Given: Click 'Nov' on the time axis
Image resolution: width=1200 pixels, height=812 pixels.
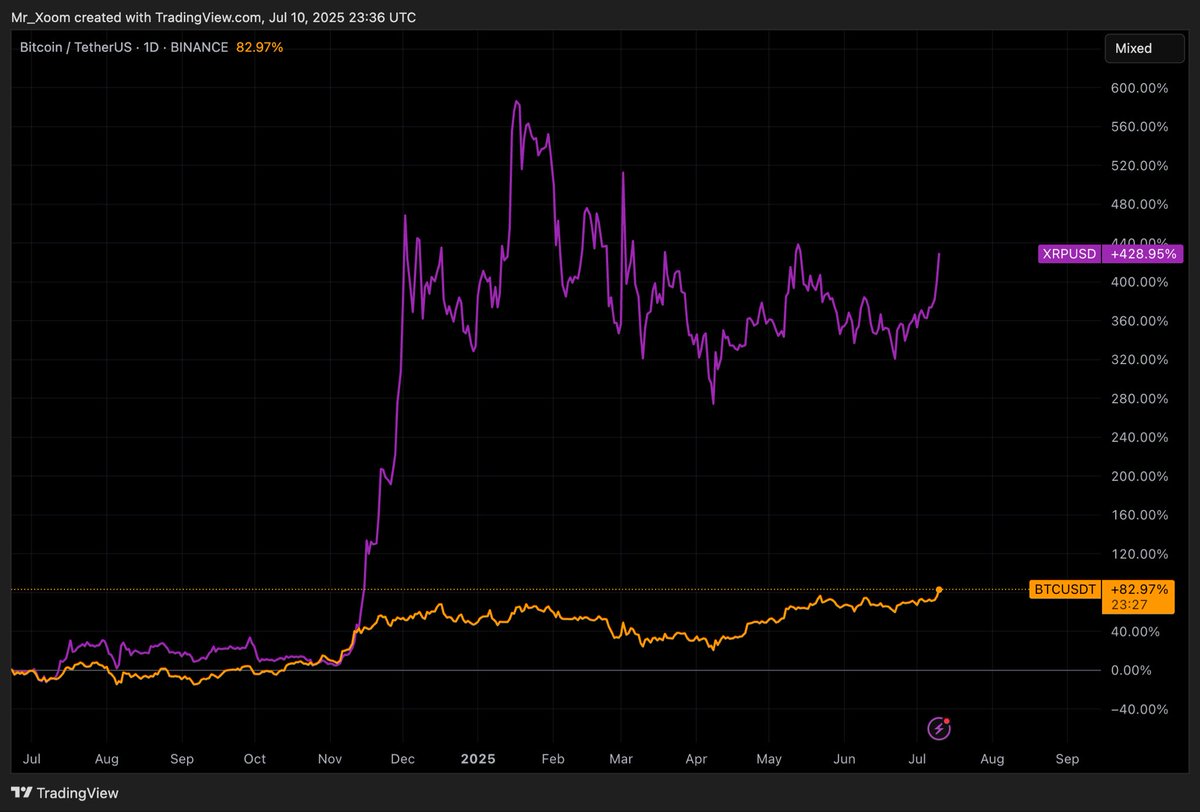Looking at the screenshot, I should pyautogui.click(x=330, y=759).
